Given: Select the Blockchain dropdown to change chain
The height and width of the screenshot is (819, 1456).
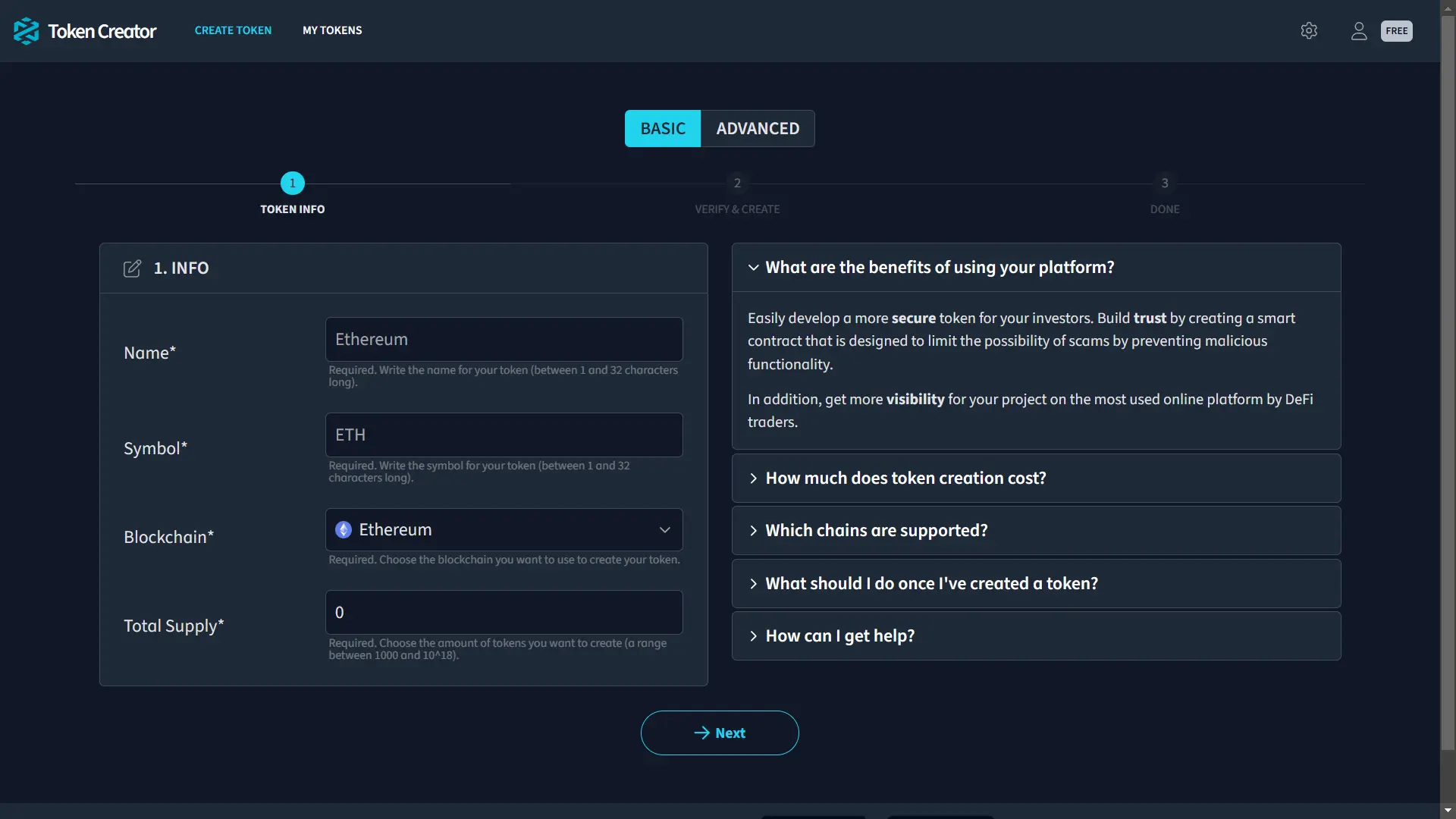Looking at the screenshot, I should [x=504, y=529].
